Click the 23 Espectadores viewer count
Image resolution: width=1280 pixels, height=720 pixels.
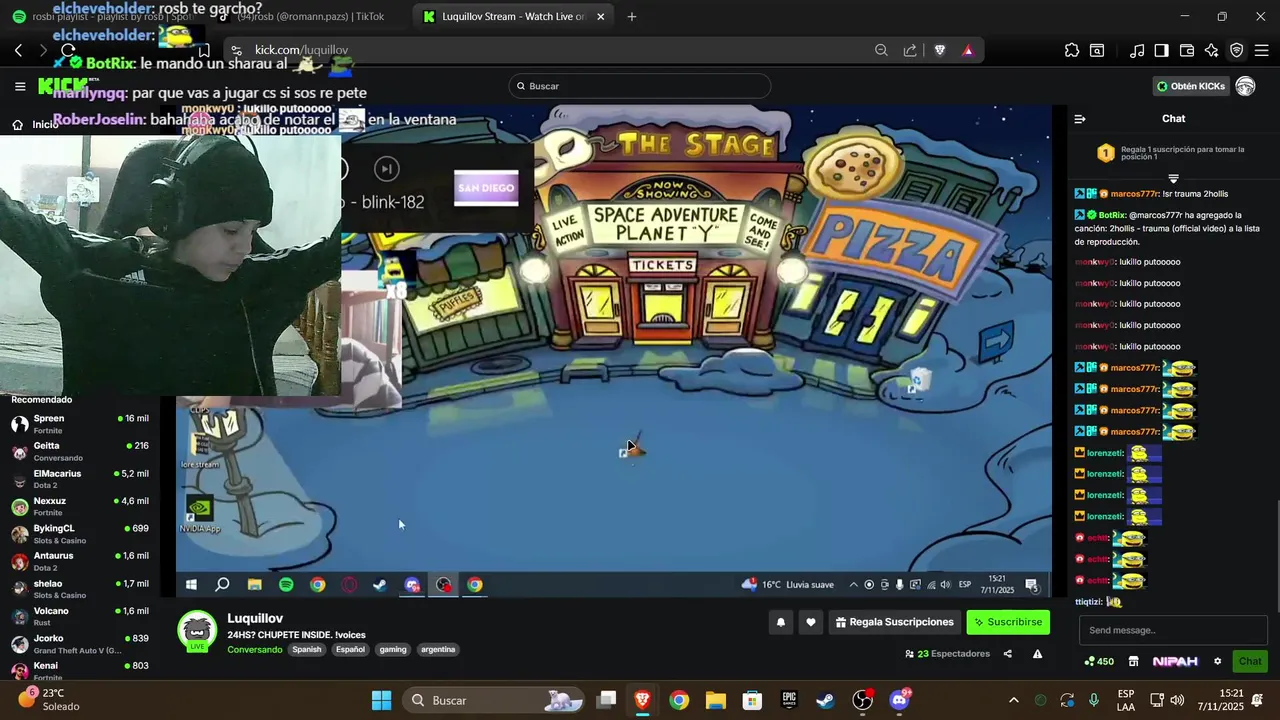[x=947, y=654]
